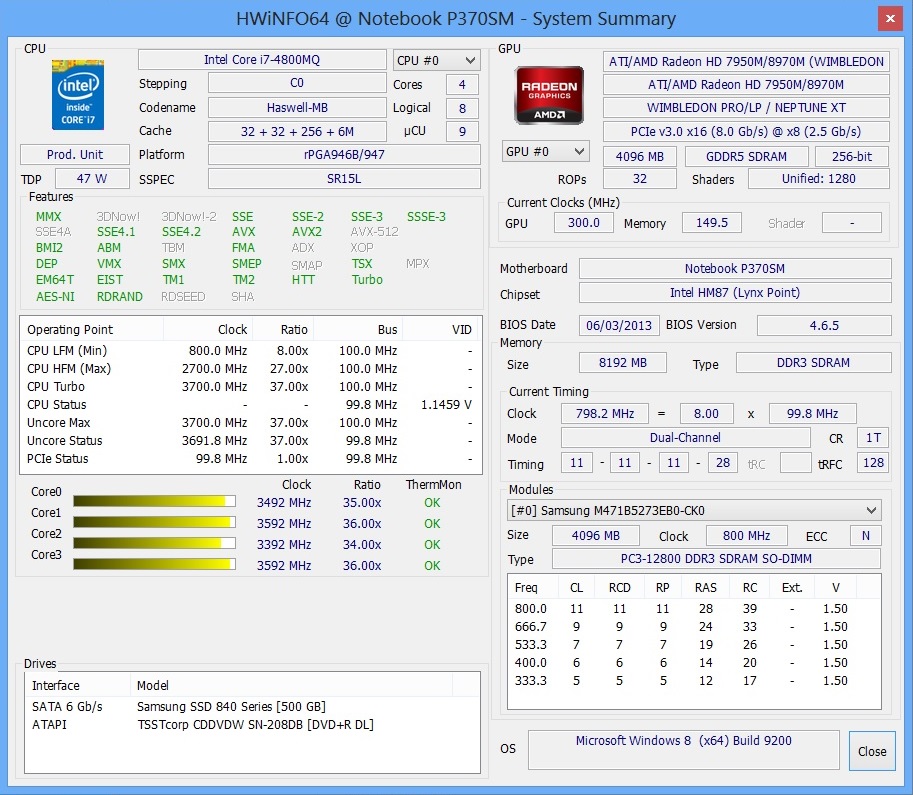This screenshot has width=913, height=795.
Task: Click the Intel Core i7 logo
Action: 78,94
